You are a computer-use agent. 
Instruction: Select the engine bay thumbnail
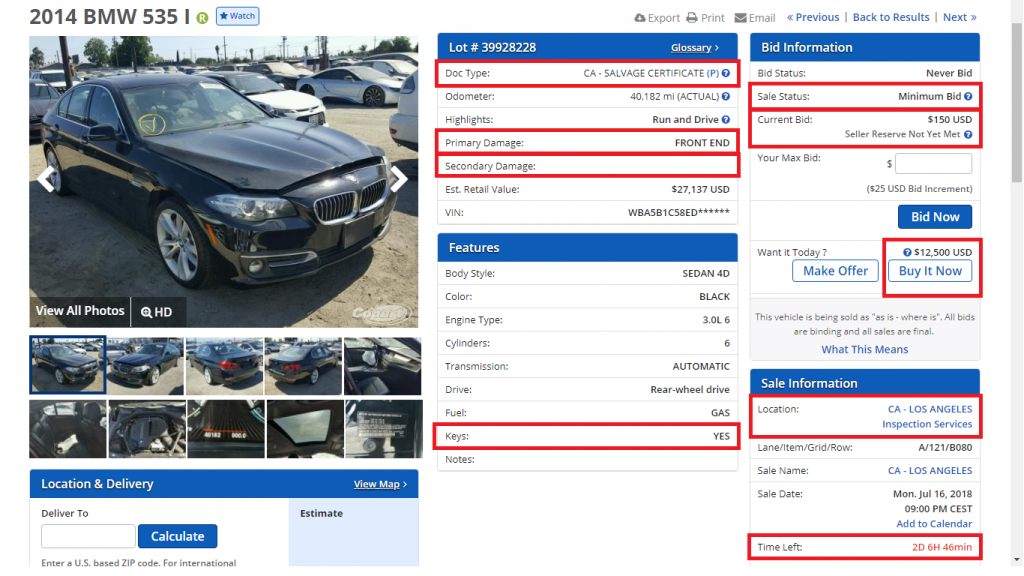pyautogui.click(x=146, y=429)
